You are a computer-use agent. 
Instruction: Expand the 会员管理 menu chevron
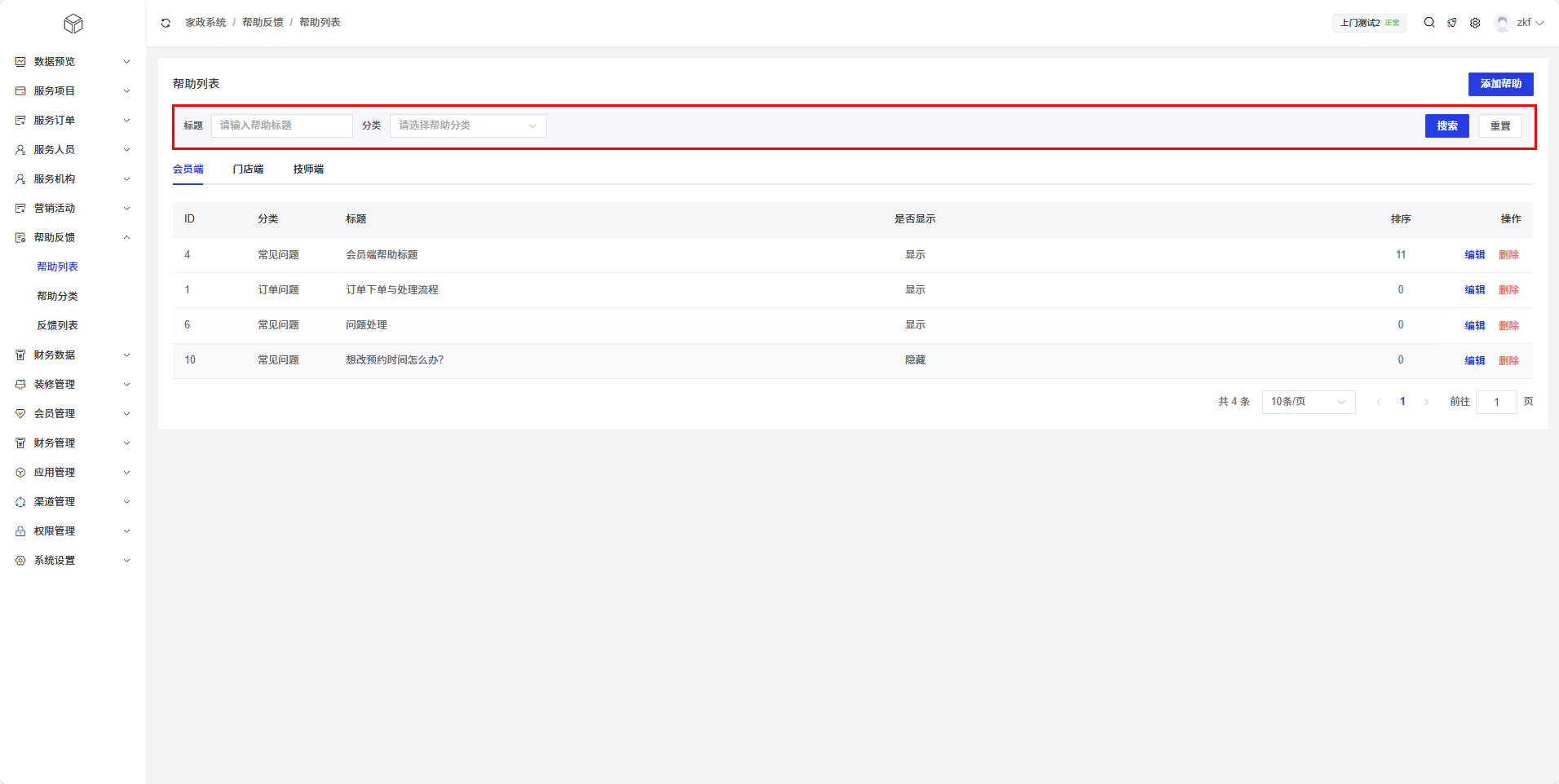[126, 414]
